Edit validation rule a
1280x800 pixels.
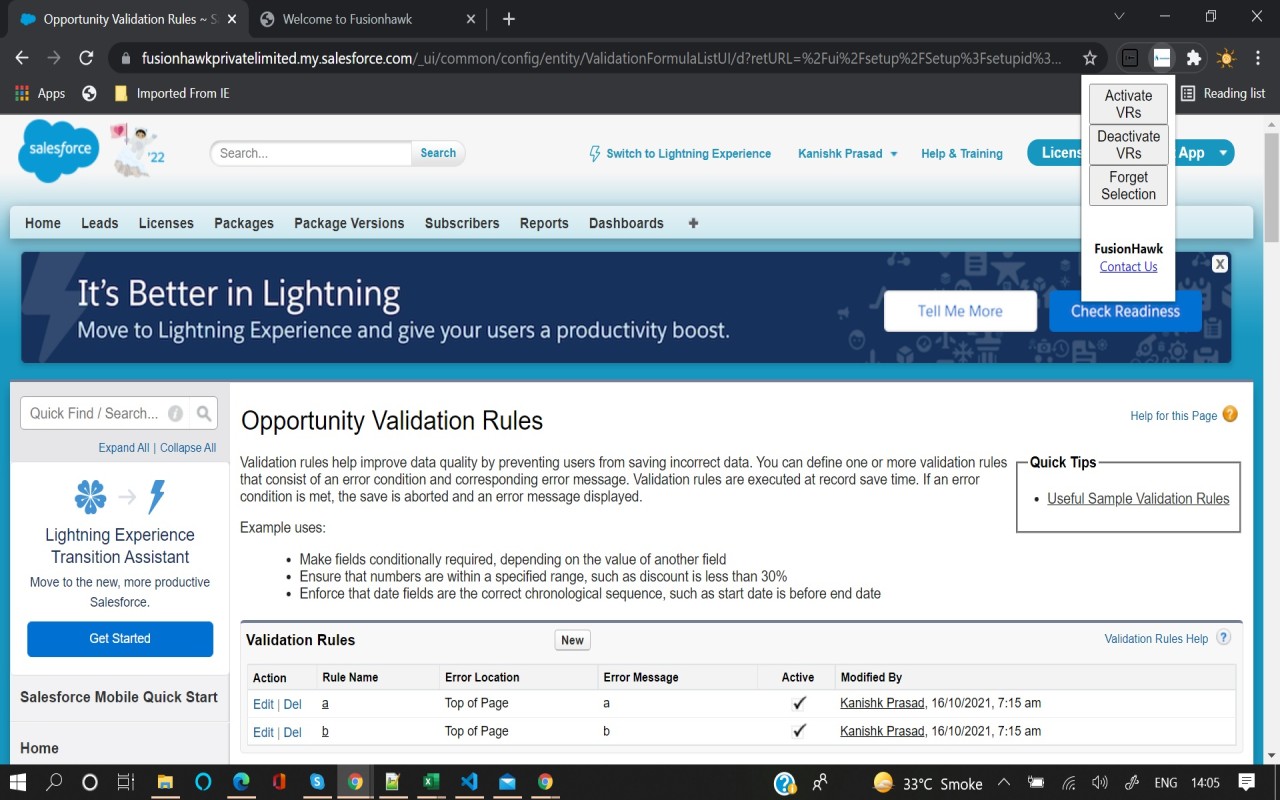click(263, 704)
